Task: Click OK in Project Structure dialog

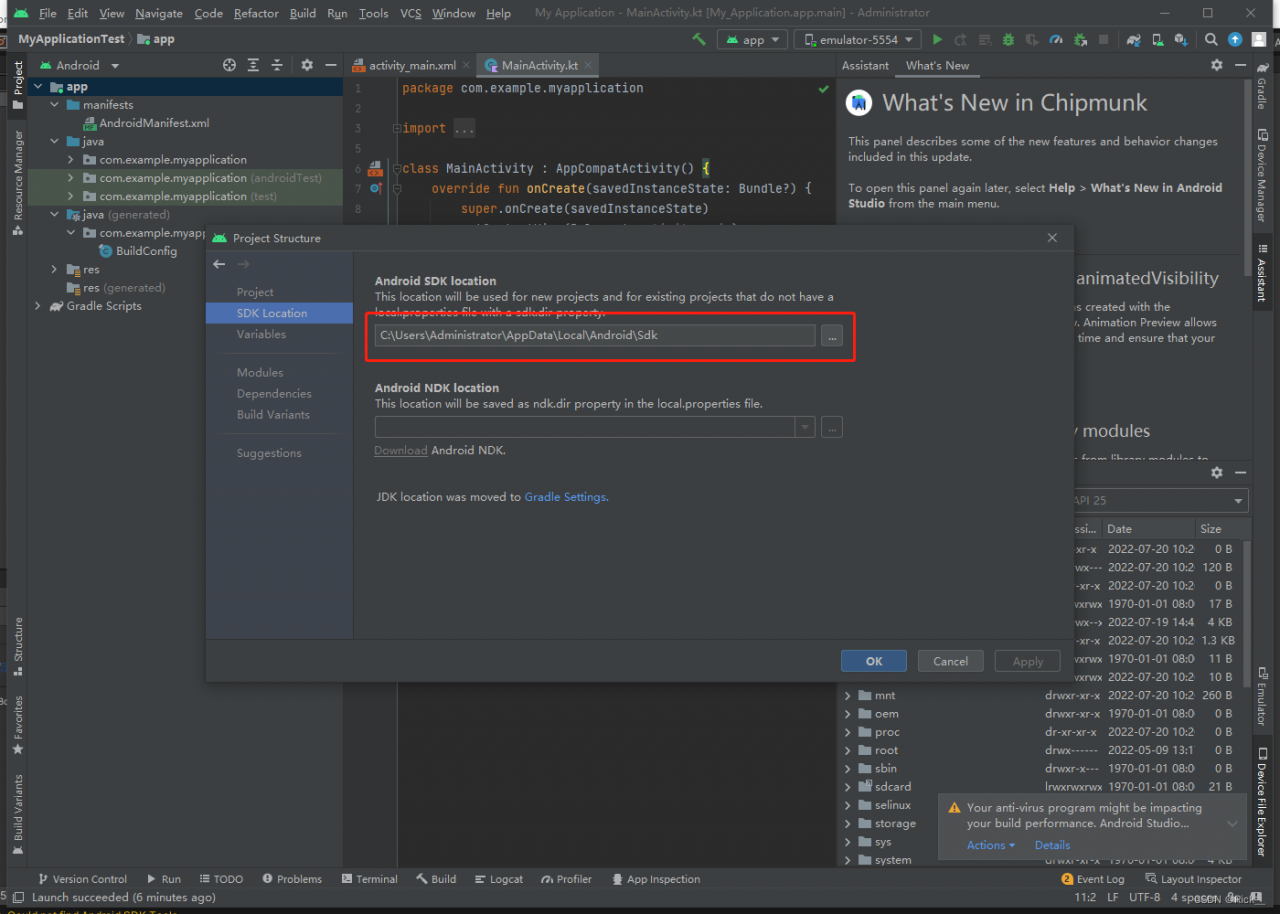Action: point(874,661)
